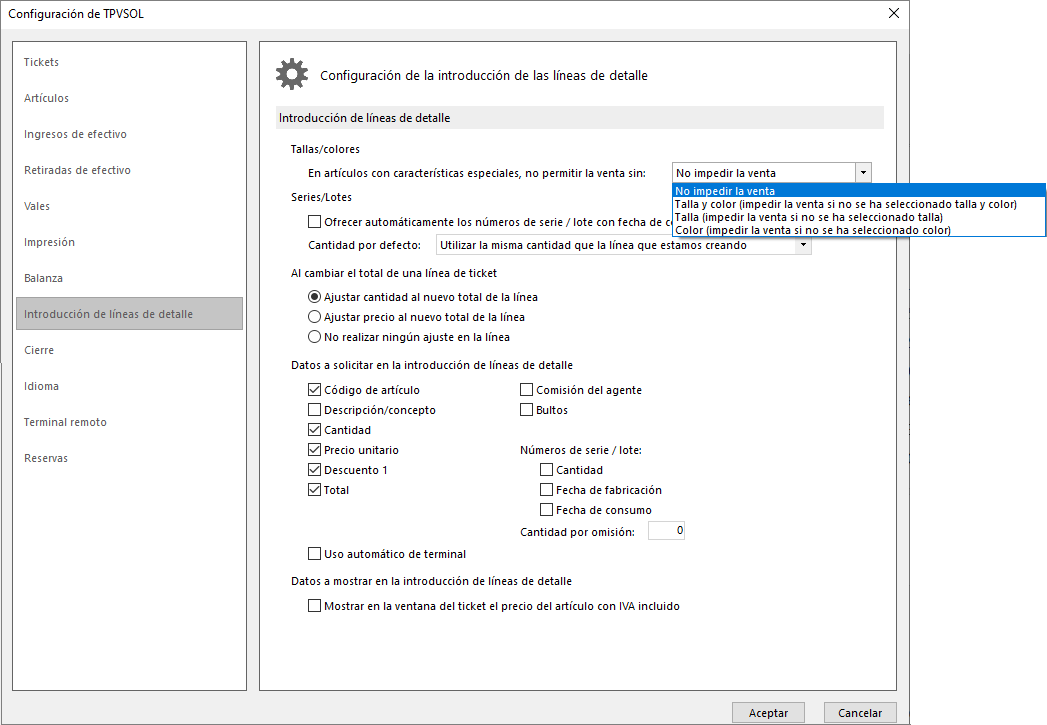Toggle the 'Descuento 1' checkbox

(315, 470)
